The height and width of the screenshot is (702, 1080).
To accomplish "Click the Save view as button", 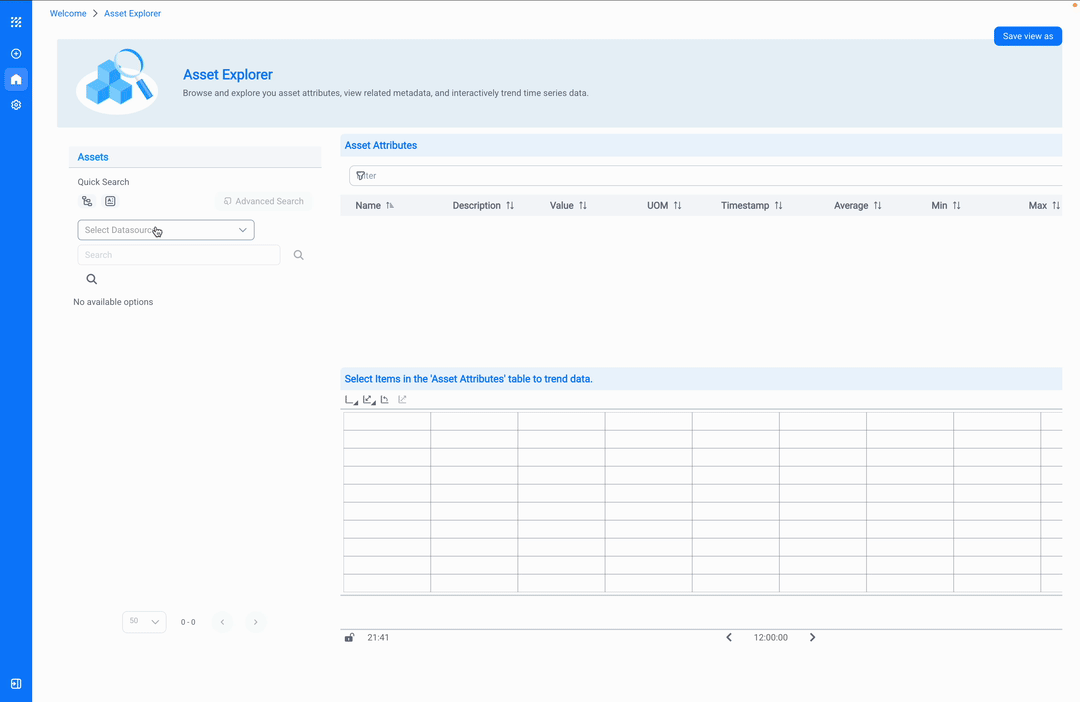I will [x=1027, y=35].
